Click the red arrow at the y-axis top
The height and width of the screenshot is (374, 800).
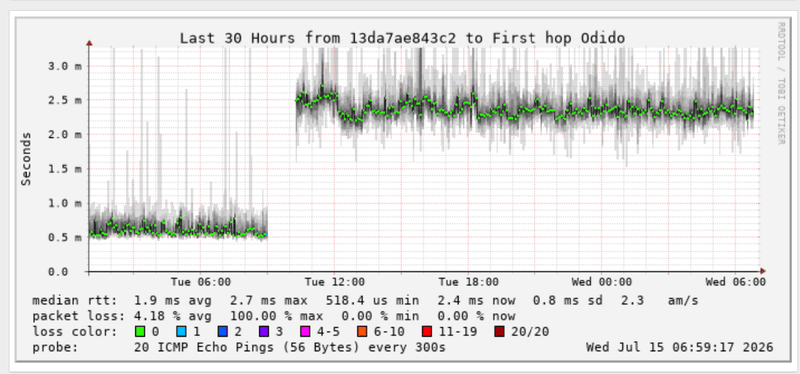pyautogui.click(x=89, y=43)
